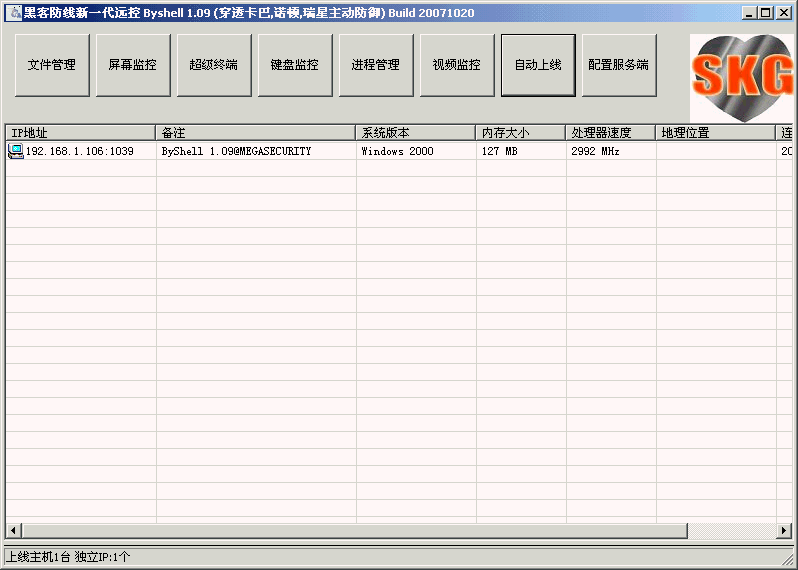The height and width of the screenshot is (570, 798).
Task: Click the horizontal scrollbar right arrow
Action: [785, 530]
